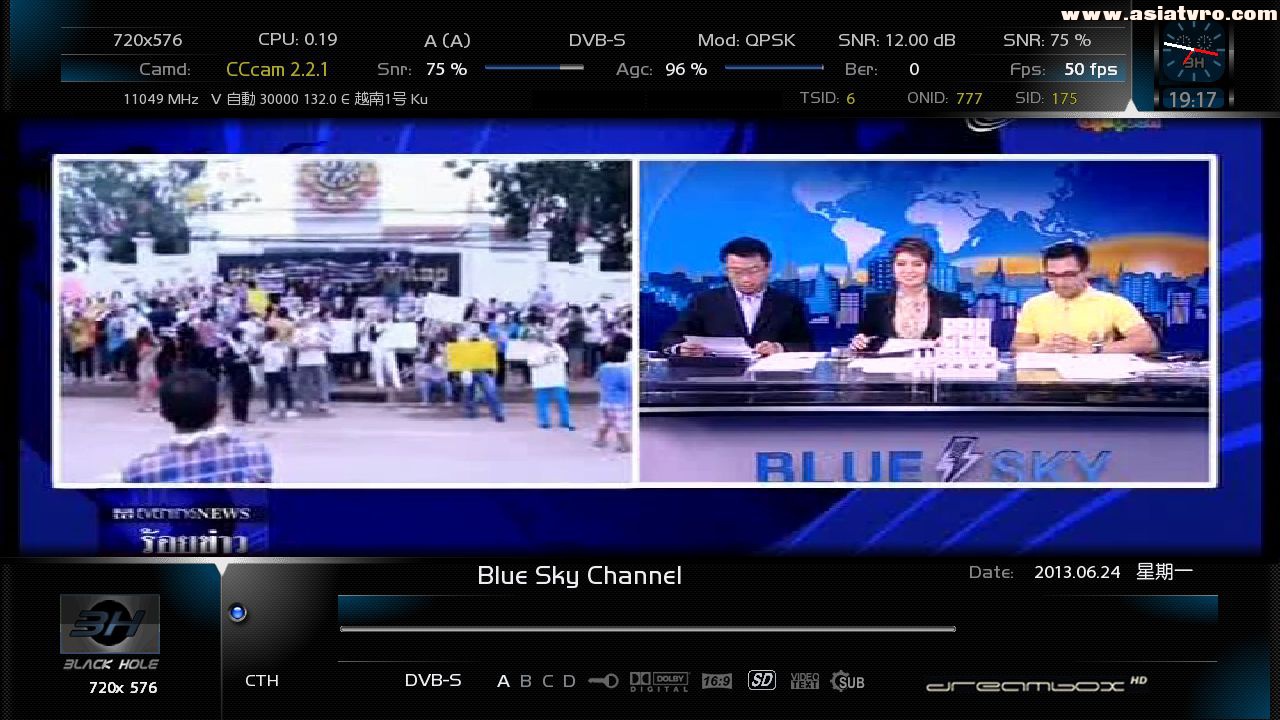
Task: Click the 19:17 digital time display
Action: pos(1192,100)
